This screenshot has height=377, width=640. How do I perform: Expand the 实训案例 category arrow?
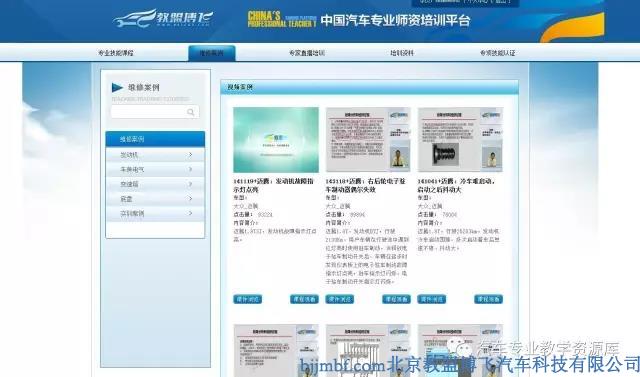[x=190, y=213]
